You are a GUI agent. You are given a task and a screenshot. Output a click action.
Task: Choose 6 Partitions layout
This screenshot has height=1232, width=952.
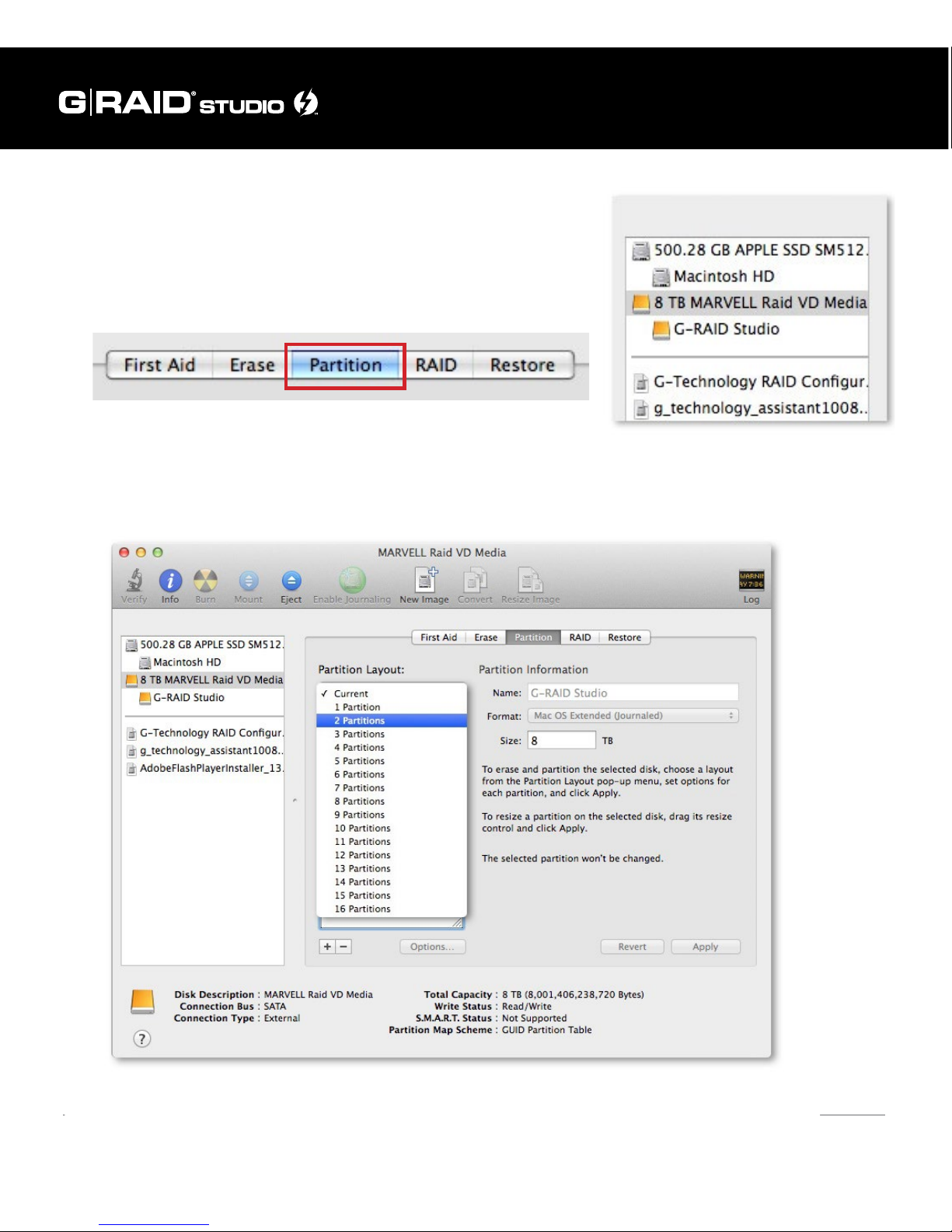[x=392, y=774]
